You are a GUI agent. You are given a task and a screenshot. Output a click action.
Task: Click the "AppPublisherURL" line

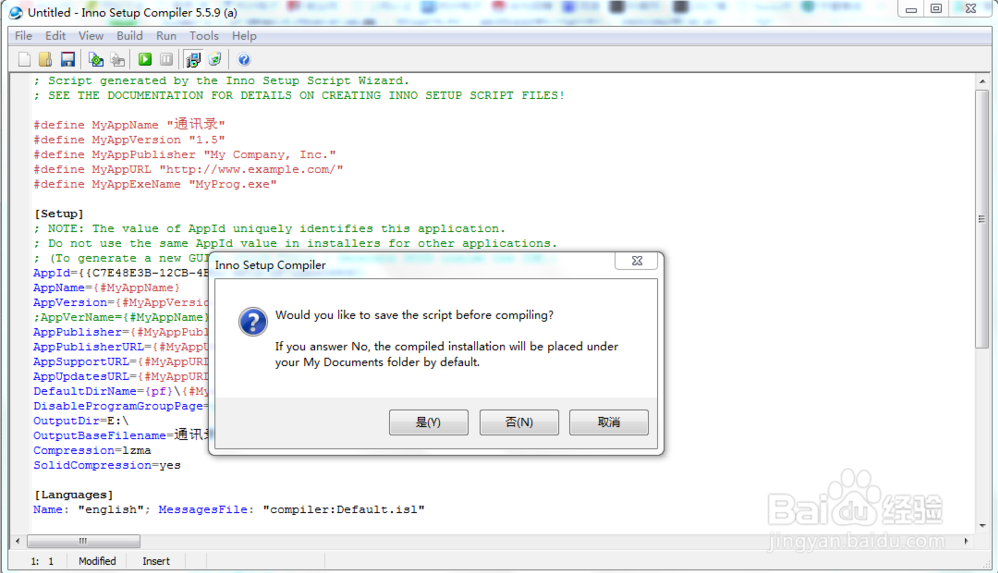pyautogui.click(x=121, y=347)
